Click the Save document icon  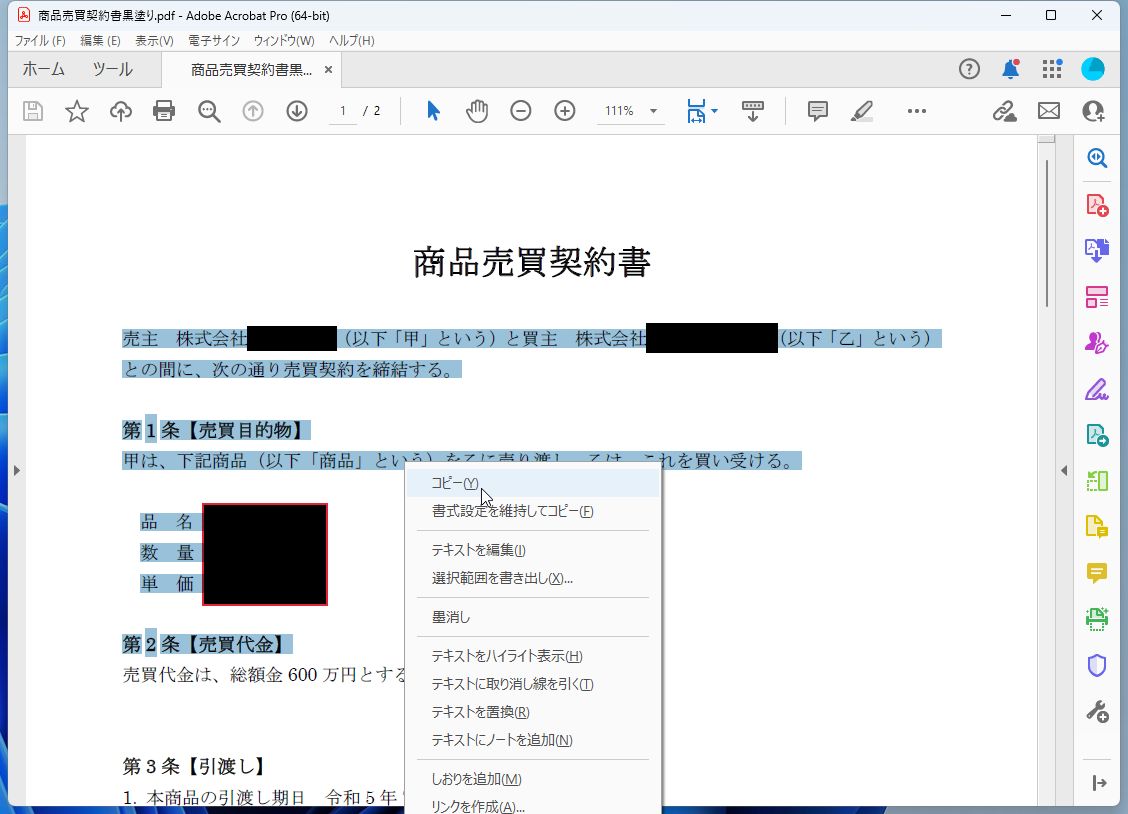pyautogui.click(x=32, y=111)
